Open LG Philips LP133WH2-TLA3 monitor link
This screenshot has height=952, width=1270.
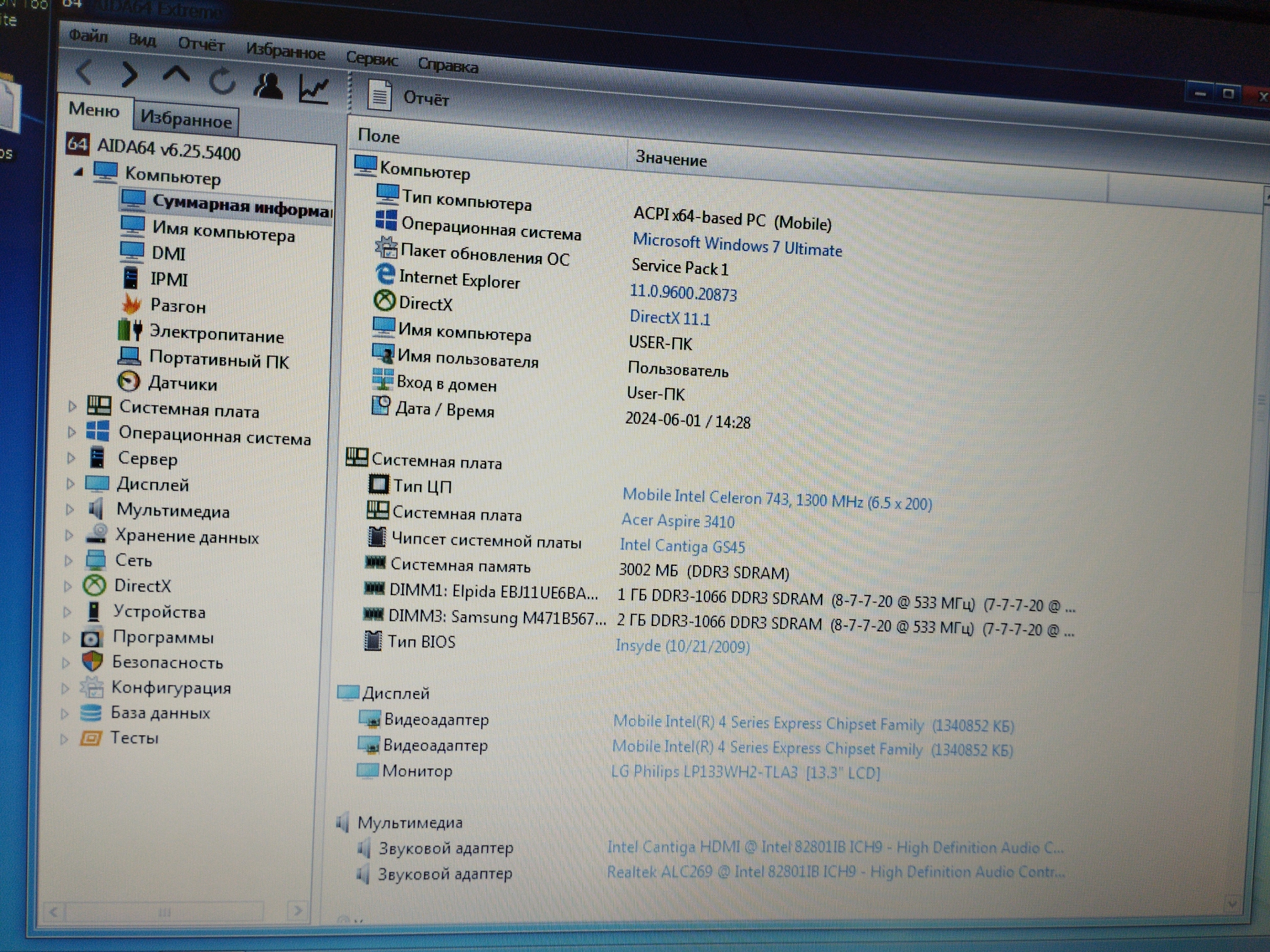point(745,772)
